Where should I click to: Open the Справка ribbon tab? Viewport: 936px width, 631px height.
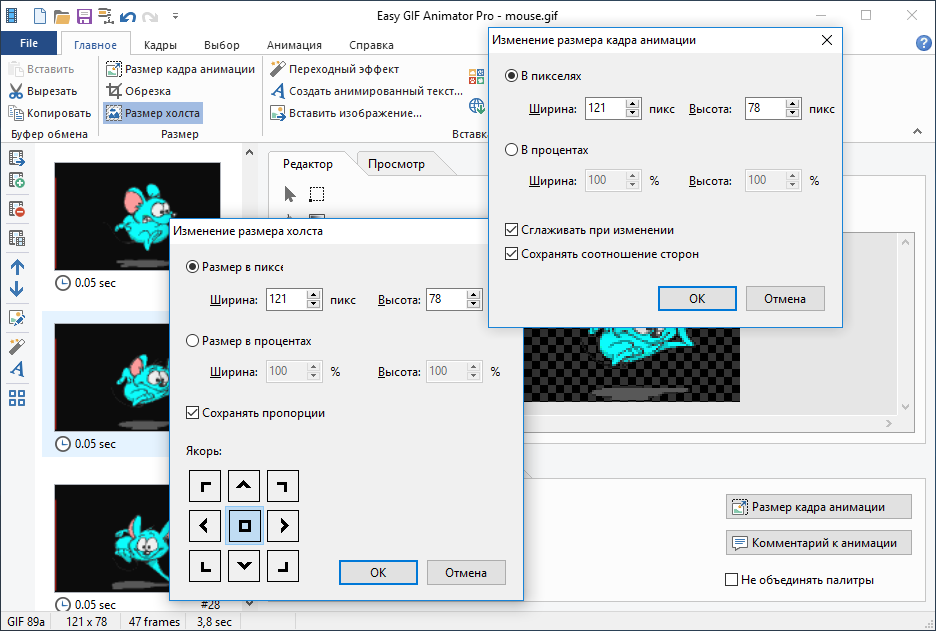[x=371, y=45]
